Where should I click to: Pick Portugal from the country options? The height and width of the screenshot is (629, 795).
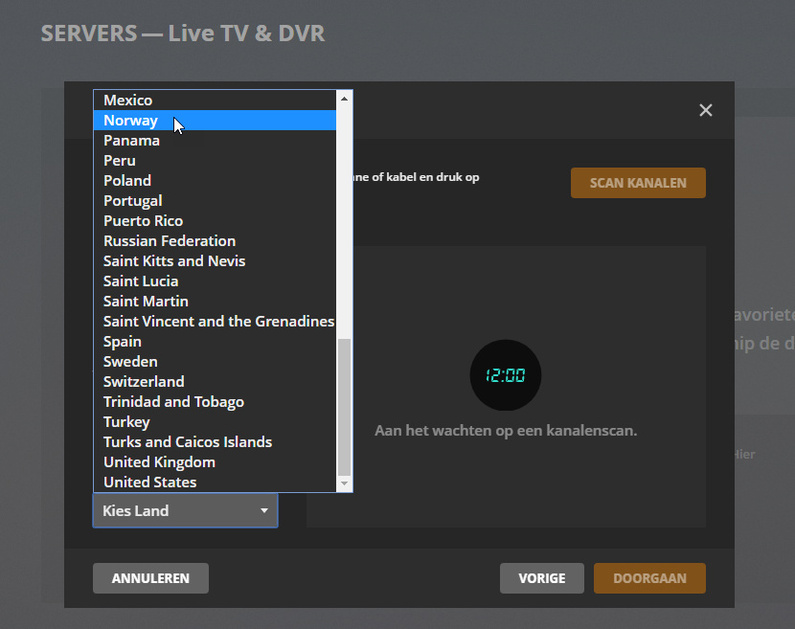click(x=215, y=201)
